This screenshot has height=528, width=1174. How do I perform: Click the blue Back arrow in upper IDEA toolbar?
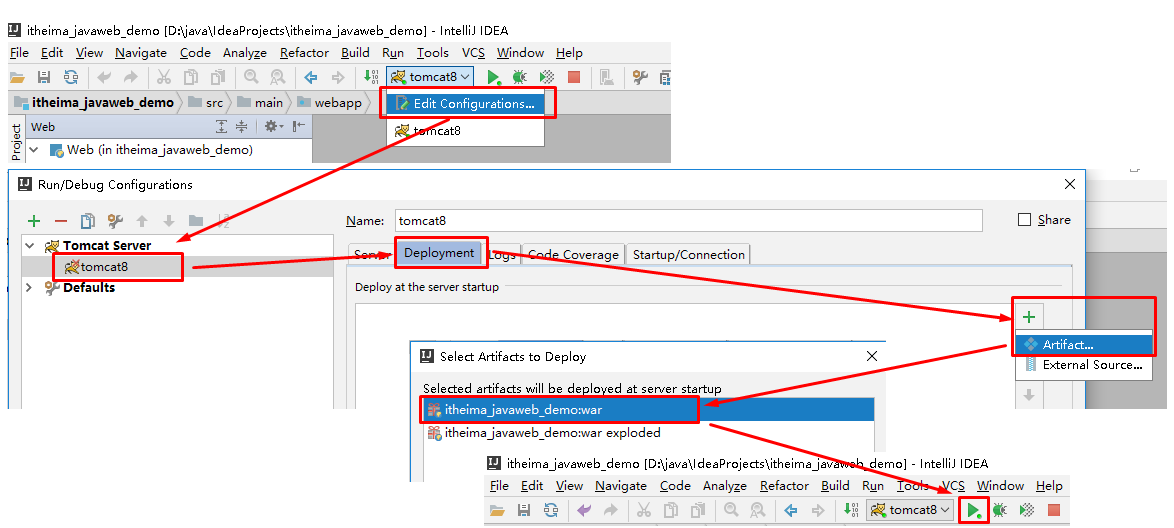(311, 76)
